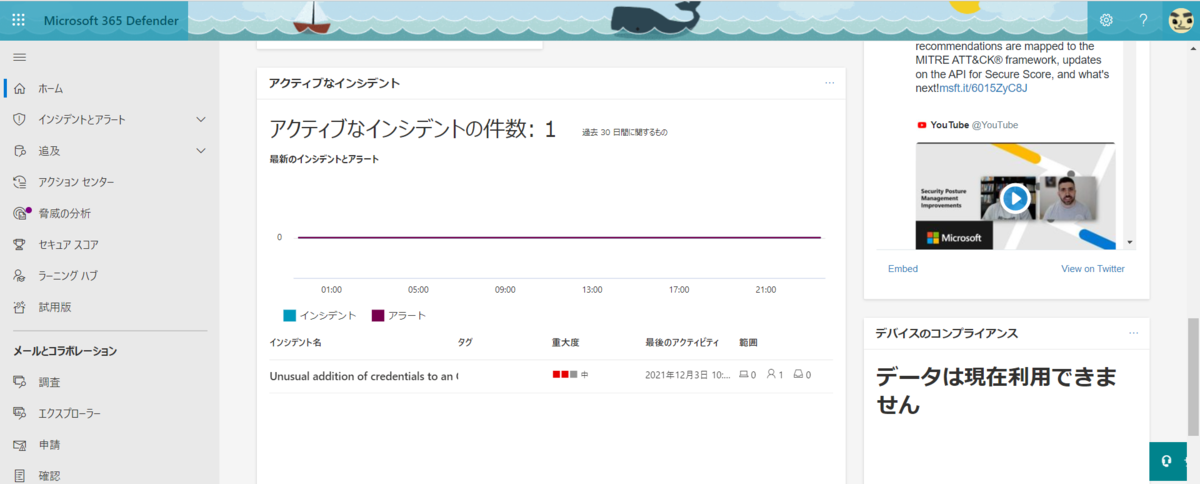Open デバイスのコンプライアンス card more options

point(1133,333)
